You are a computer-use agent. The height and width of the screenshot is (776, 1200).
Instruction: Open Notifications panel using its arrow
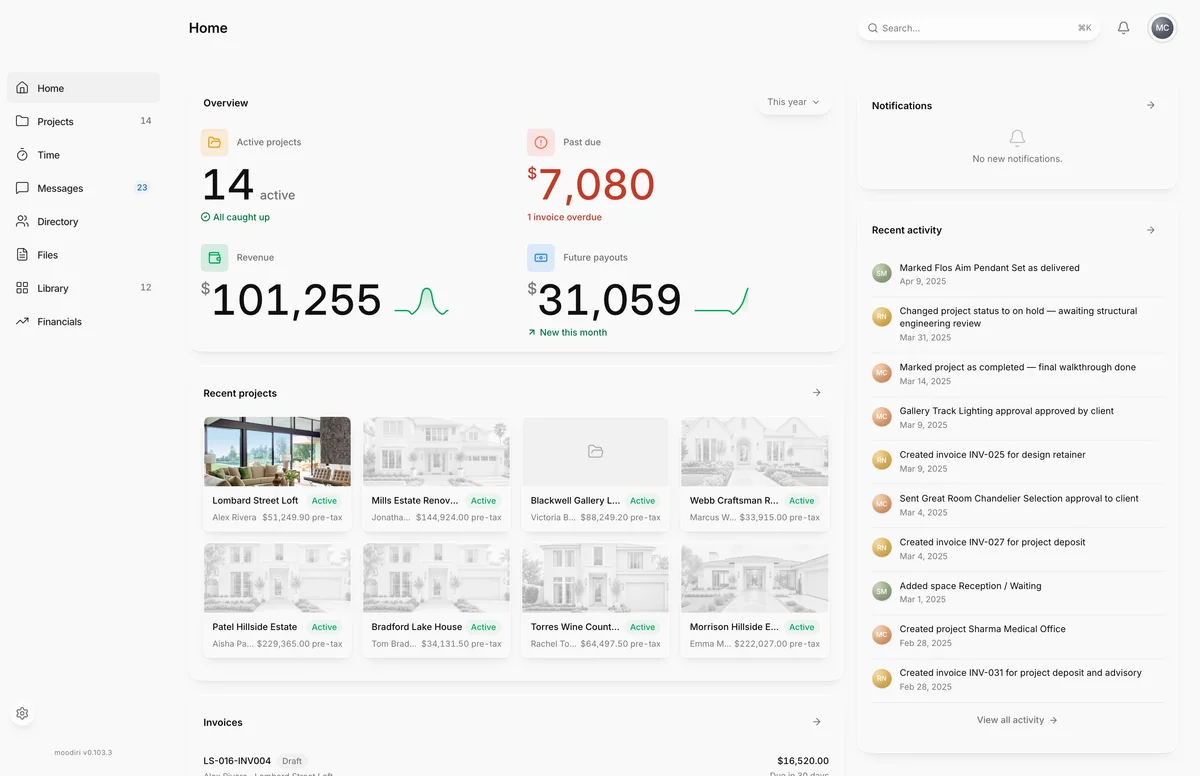1151,105
